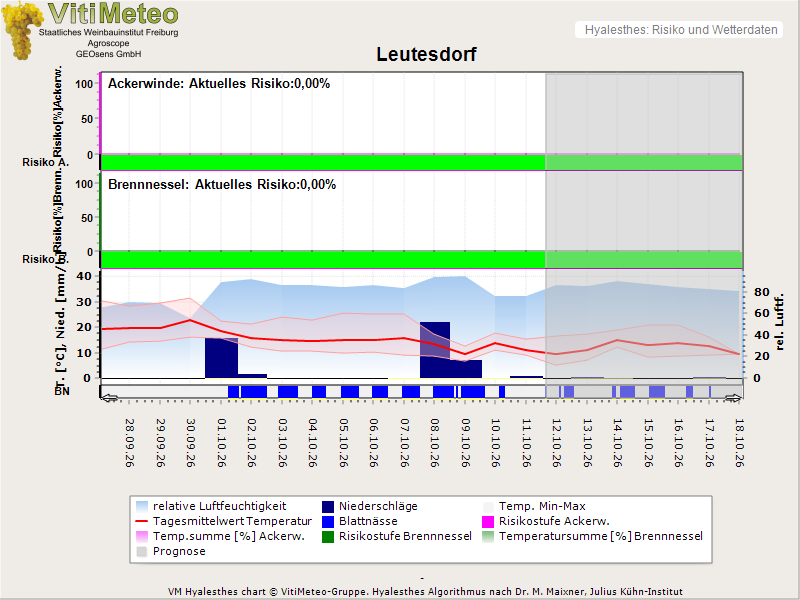Click the 'Temp. Min-Max' legend label
800x600 pixels.
click(542, 506)
